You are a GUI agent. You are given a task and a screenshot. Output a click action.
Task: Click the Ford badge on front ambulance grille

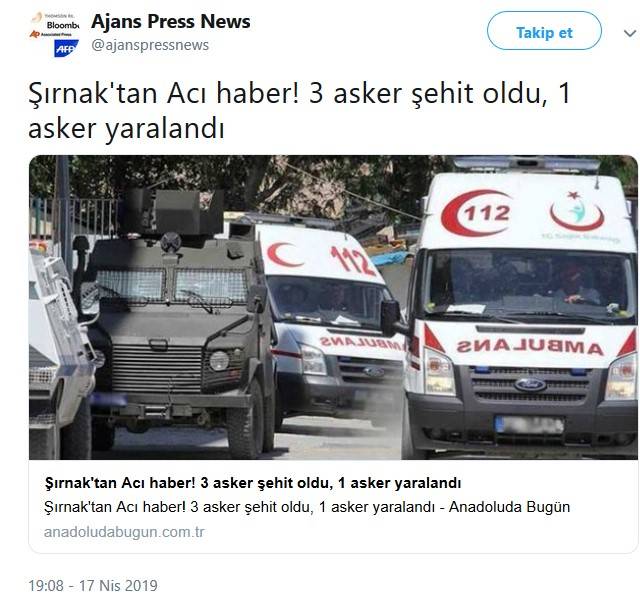pyautogui.click(x=530, y=385)
